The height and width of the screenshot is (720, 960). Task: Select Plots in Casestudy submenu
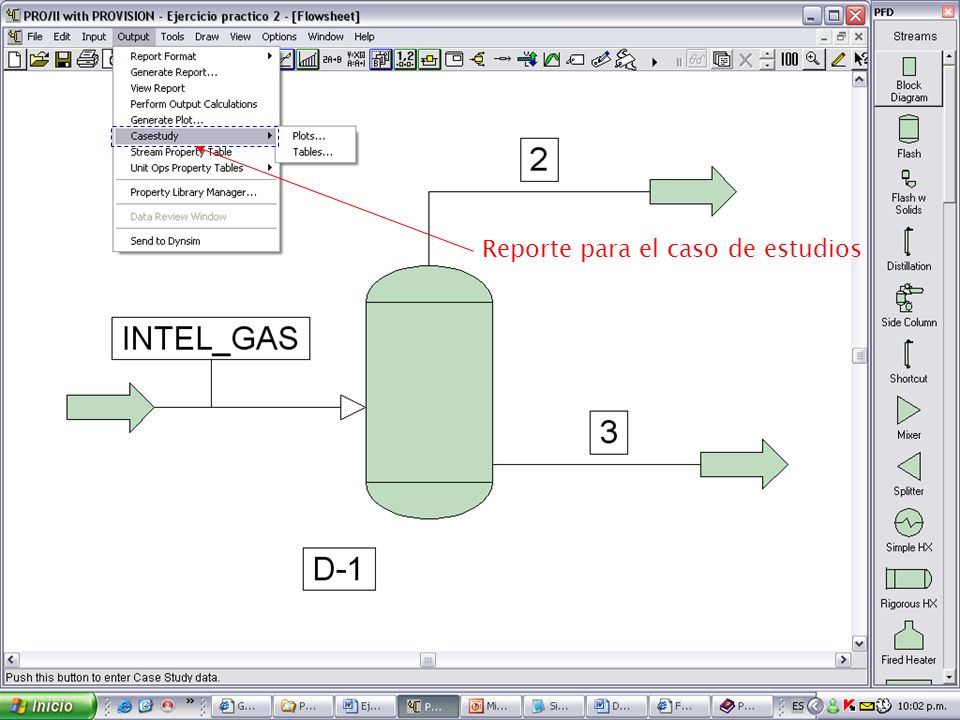pyautogui.click(x=316, y=136)
